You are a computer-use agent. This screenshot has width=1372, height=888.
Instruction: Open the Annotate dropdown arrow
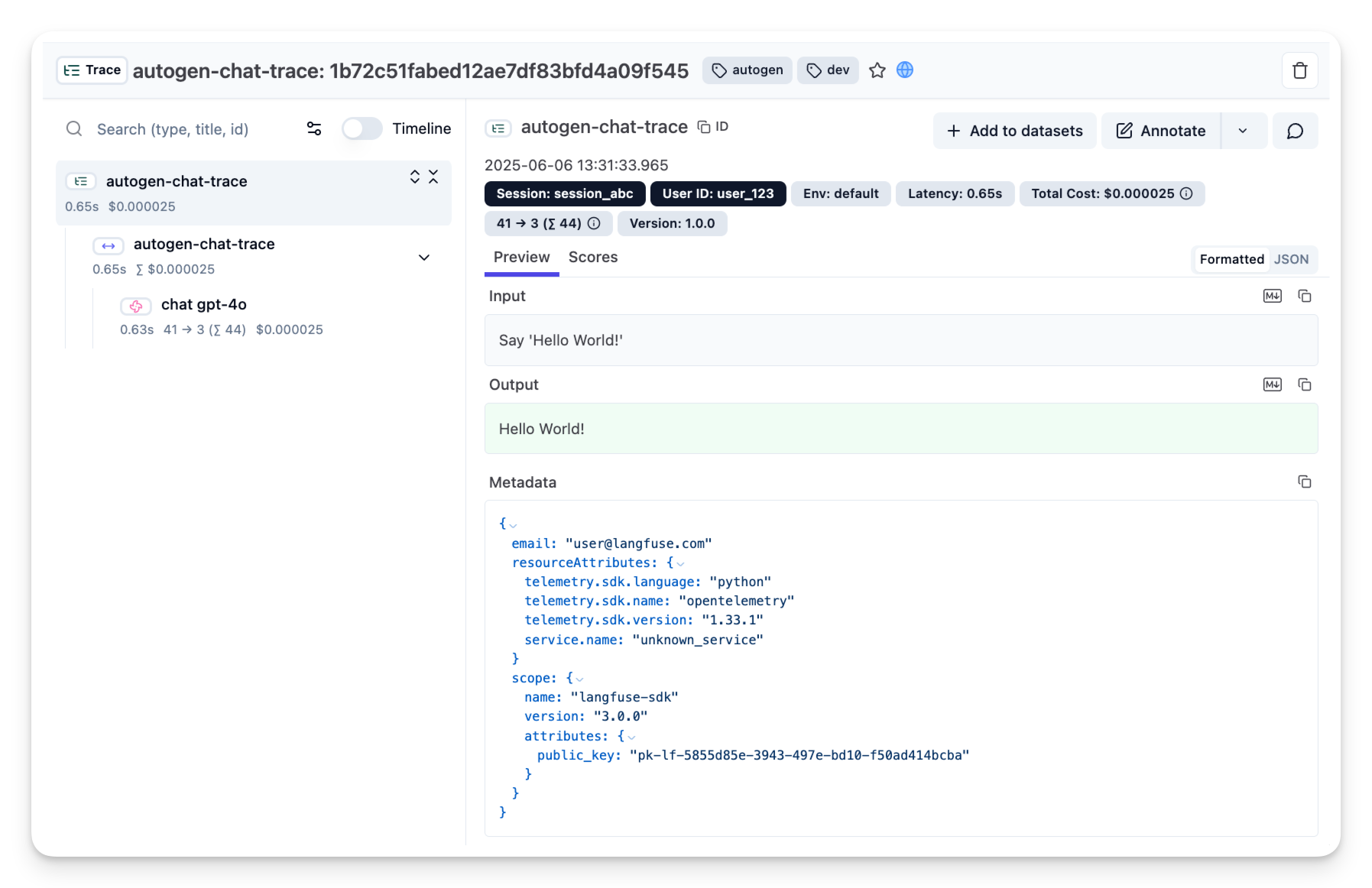coord(1243,131)
